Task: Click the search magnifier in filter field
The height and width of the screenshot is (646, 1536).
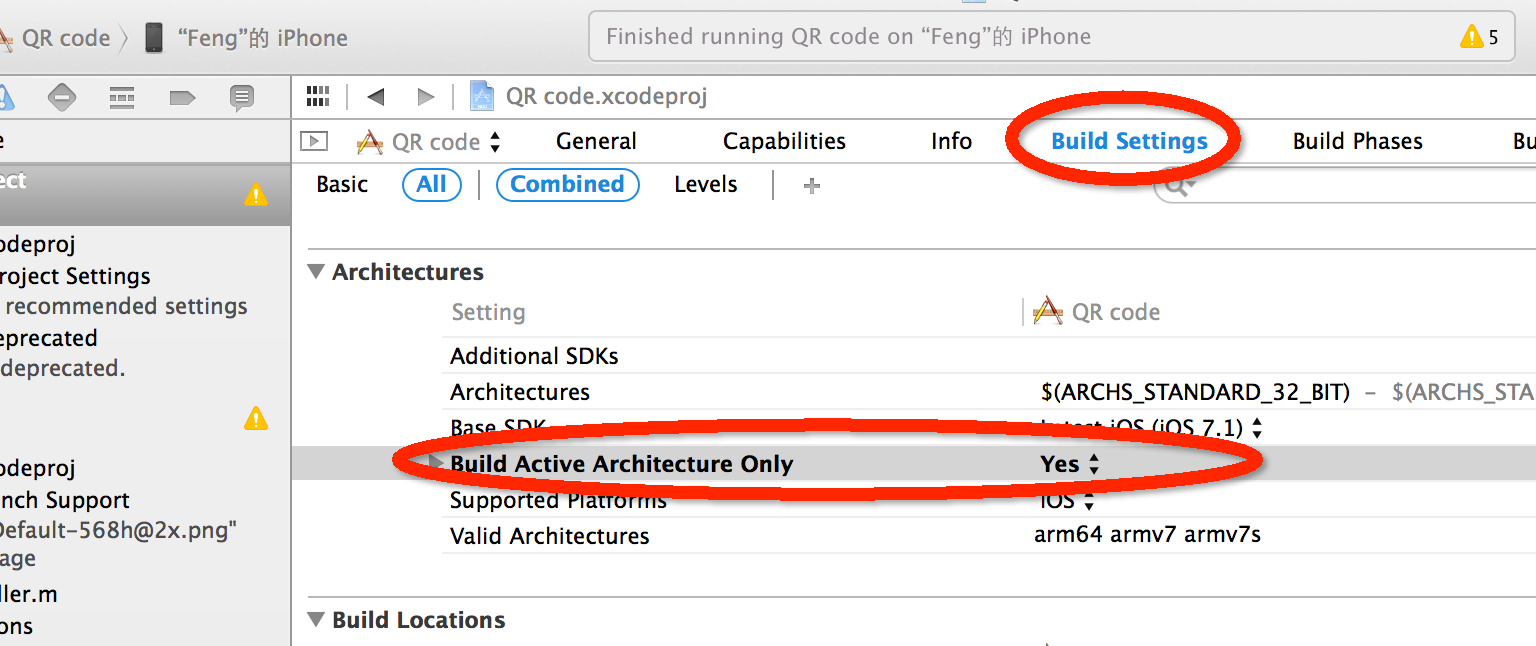Action: tap(1178, 186)
